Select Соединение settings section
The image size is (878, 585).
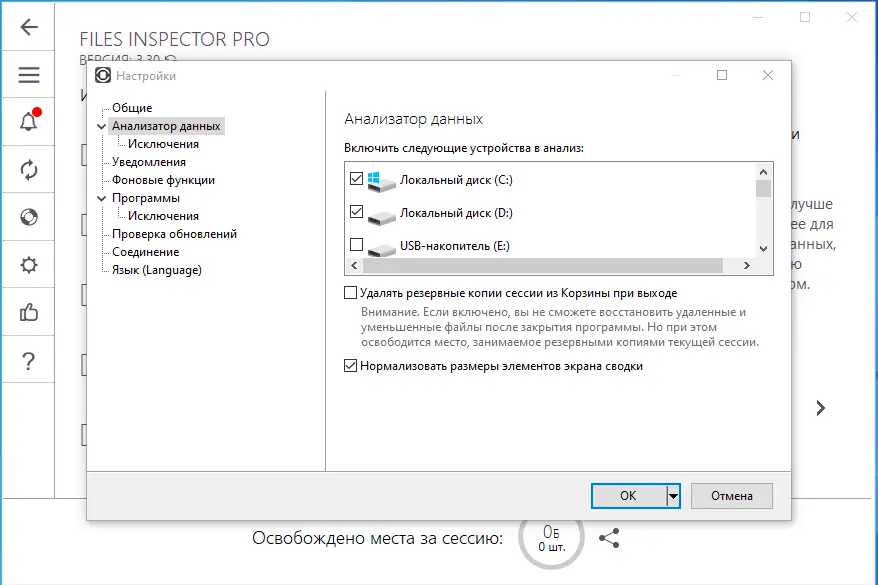(x=146, y=251)
